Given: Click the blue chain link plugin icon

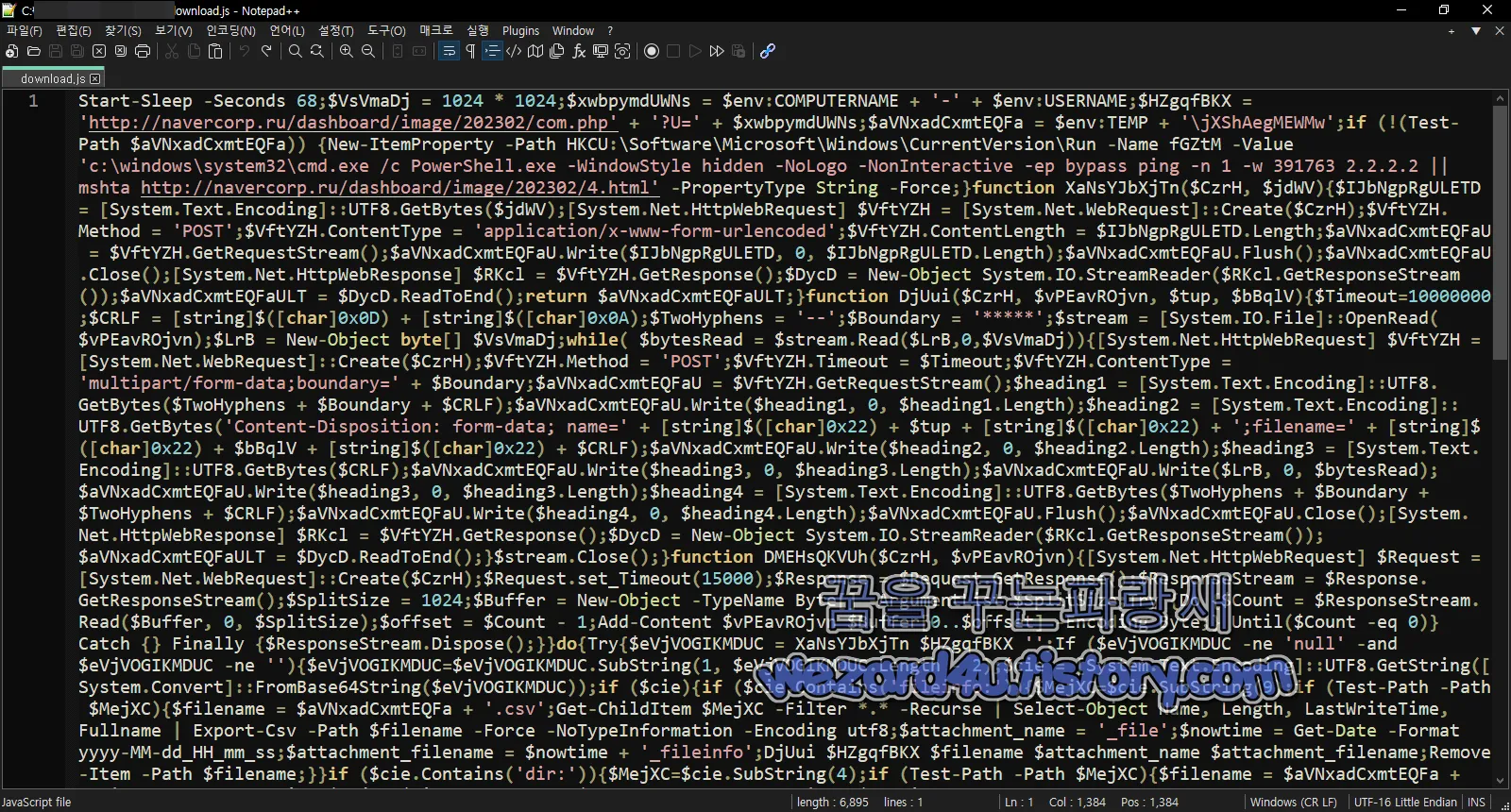Looking at the screenshot, I should 768,51.
